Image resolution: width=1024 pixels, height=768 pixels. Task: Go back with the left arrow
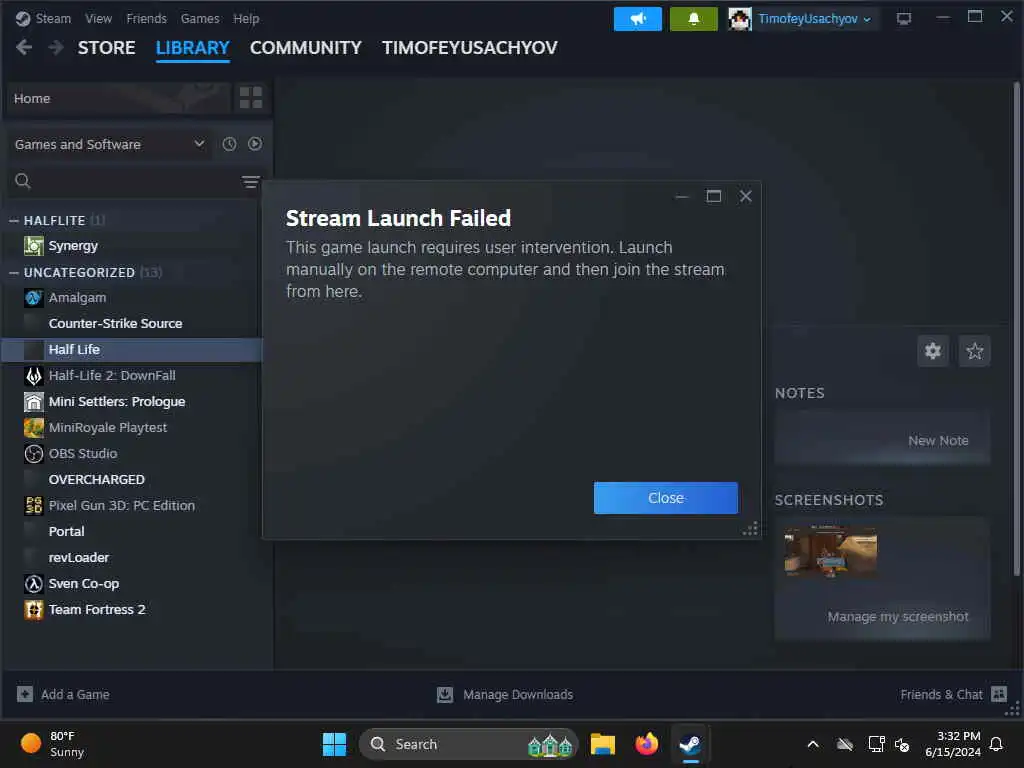click(24, 48)
